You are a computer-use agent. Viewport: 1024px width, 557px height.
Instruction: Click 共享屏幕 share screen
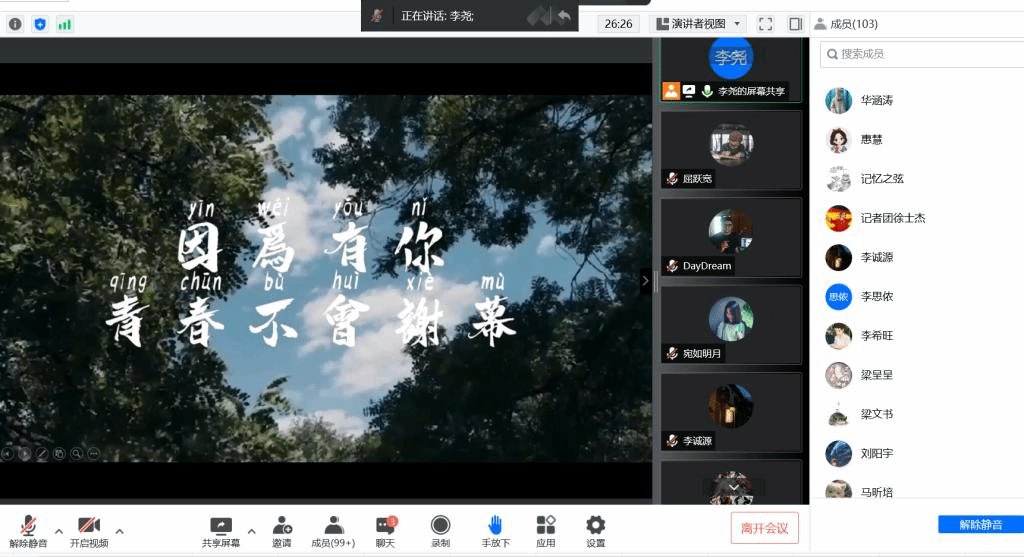pos(220,530)
